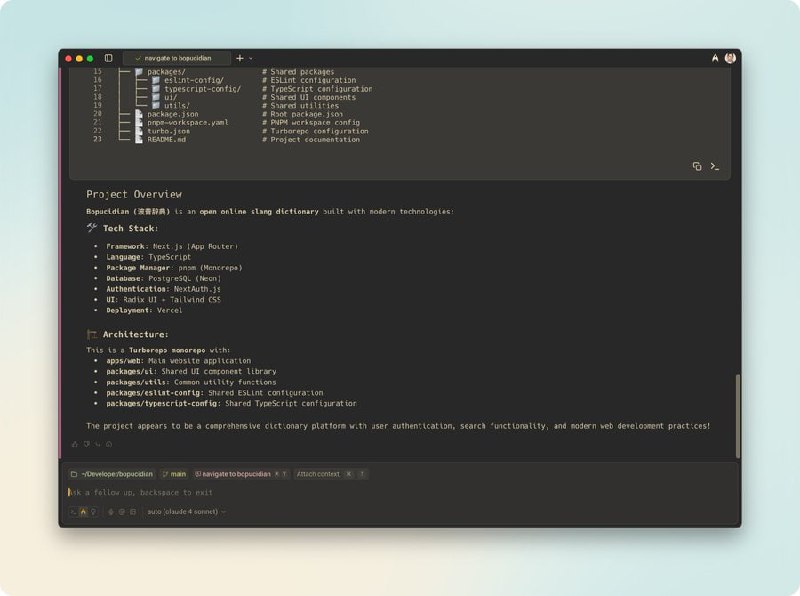This screenshot has width=800, height=596.
Task: Click the pnpm-workspace.yaml filename
Action: click(x=188, y=122)
